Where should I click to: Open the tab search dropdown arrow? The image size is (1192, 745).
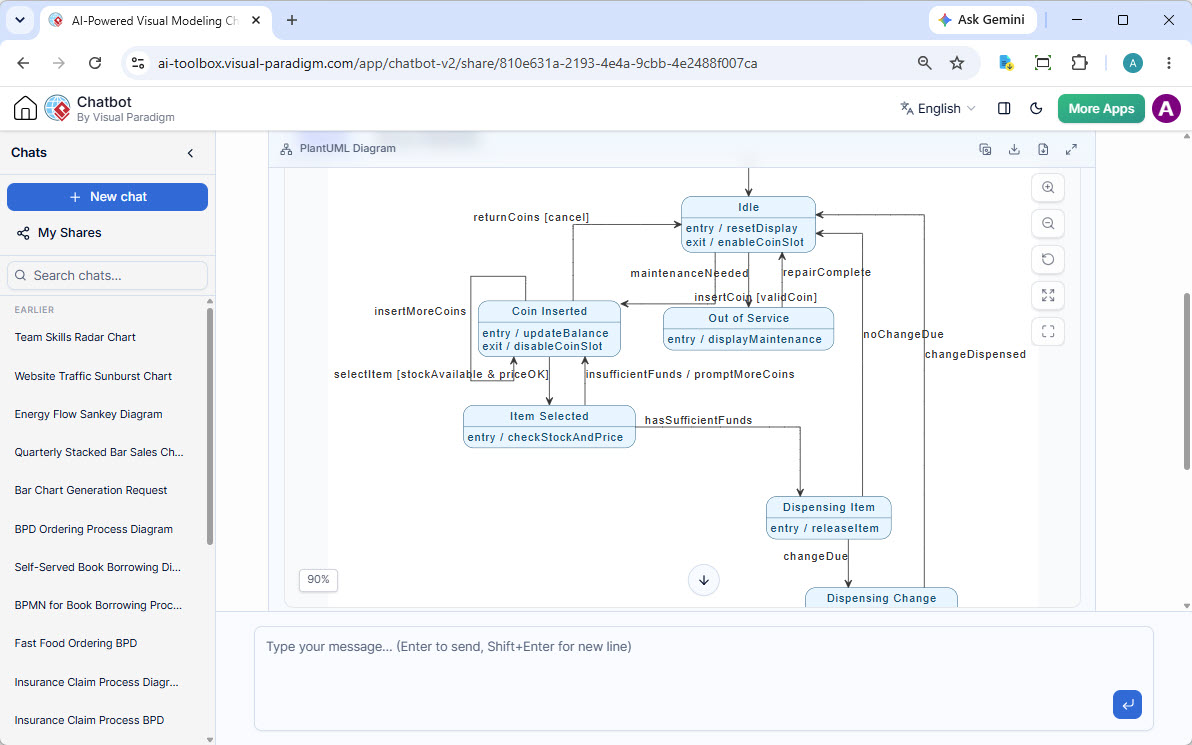[x=20, y=21]
